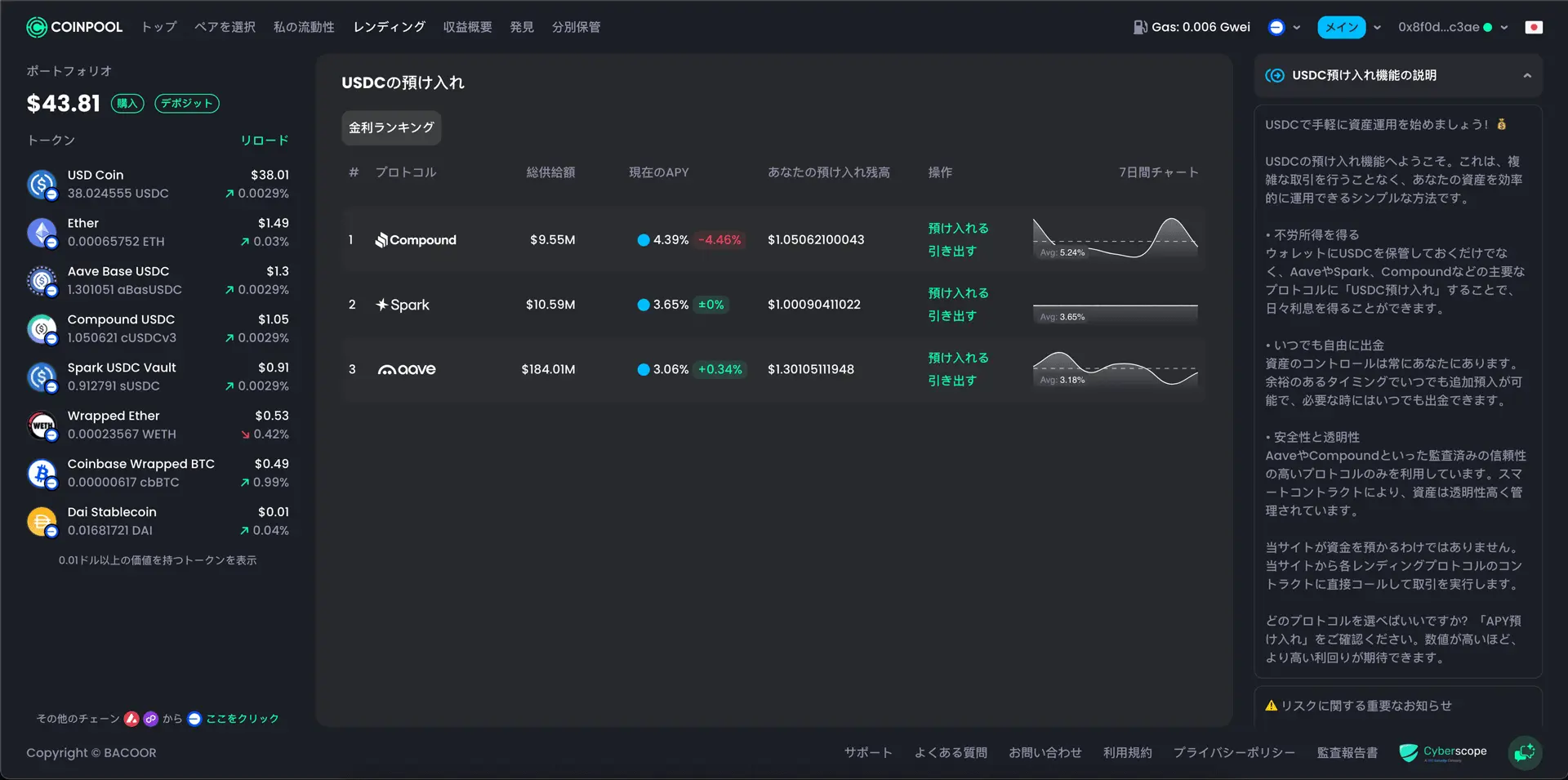The height and width of the screenshot is (780, 1568).
Task: Click the Compound USDC token icon
Action: point(42,328)
